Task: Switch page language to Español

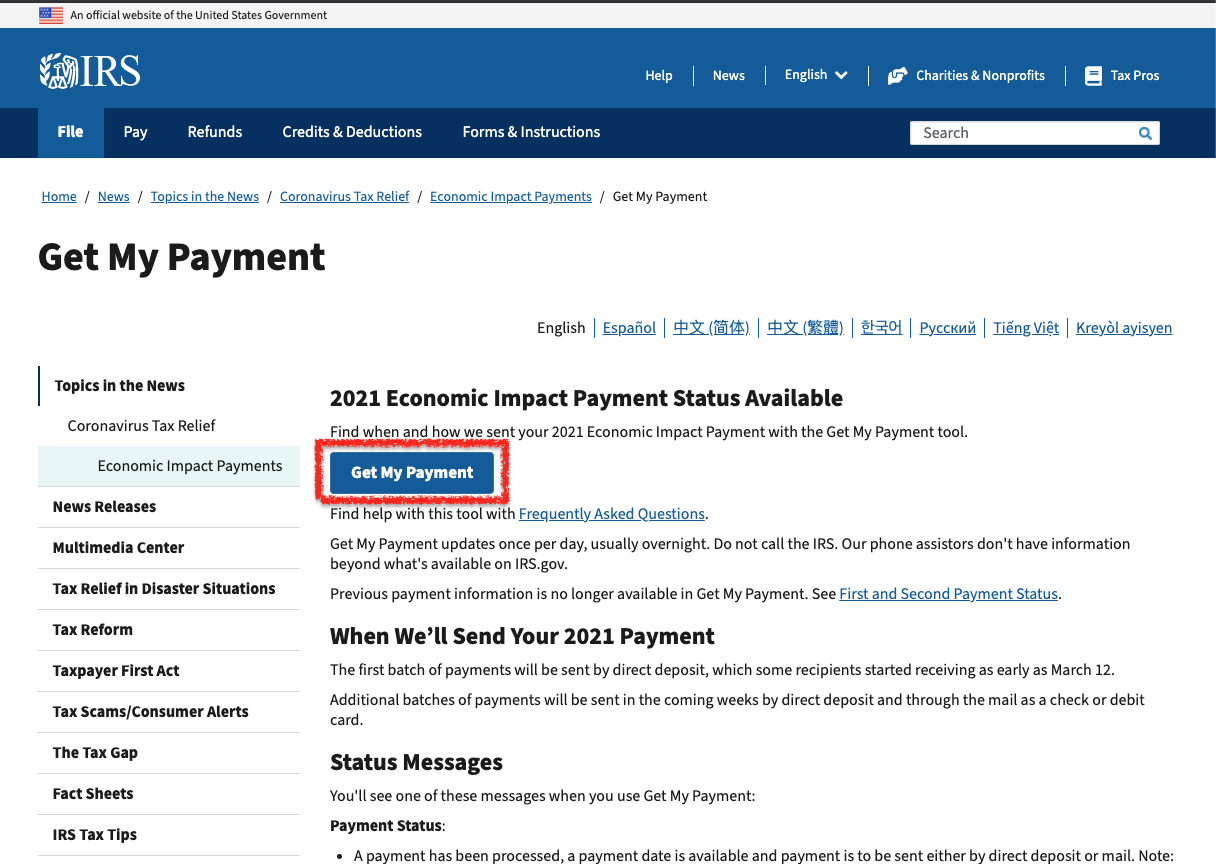Action: [629, 328]
